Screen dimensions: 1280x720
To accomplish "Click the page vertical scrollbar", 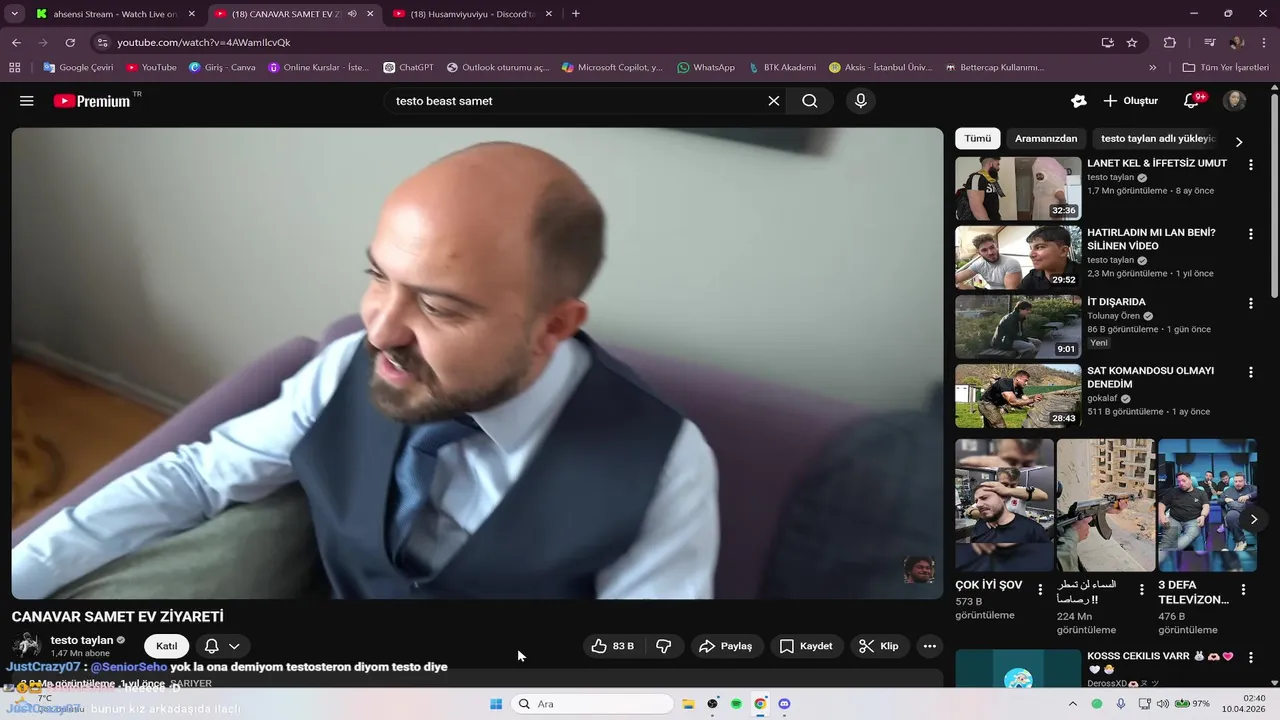I will point(1274,195).
